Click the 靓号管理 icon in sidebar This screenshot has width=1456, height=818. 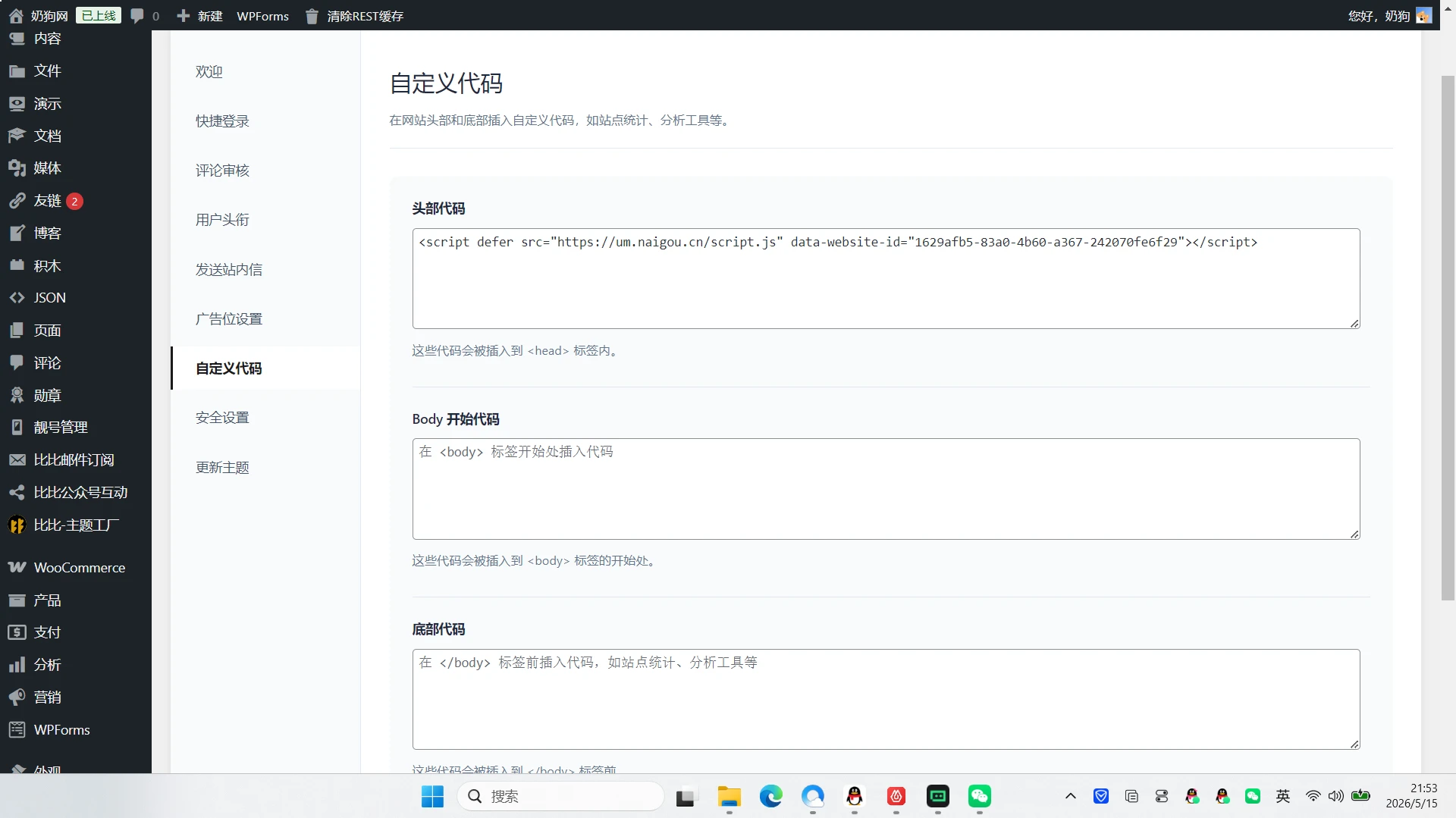click(17, 428)
